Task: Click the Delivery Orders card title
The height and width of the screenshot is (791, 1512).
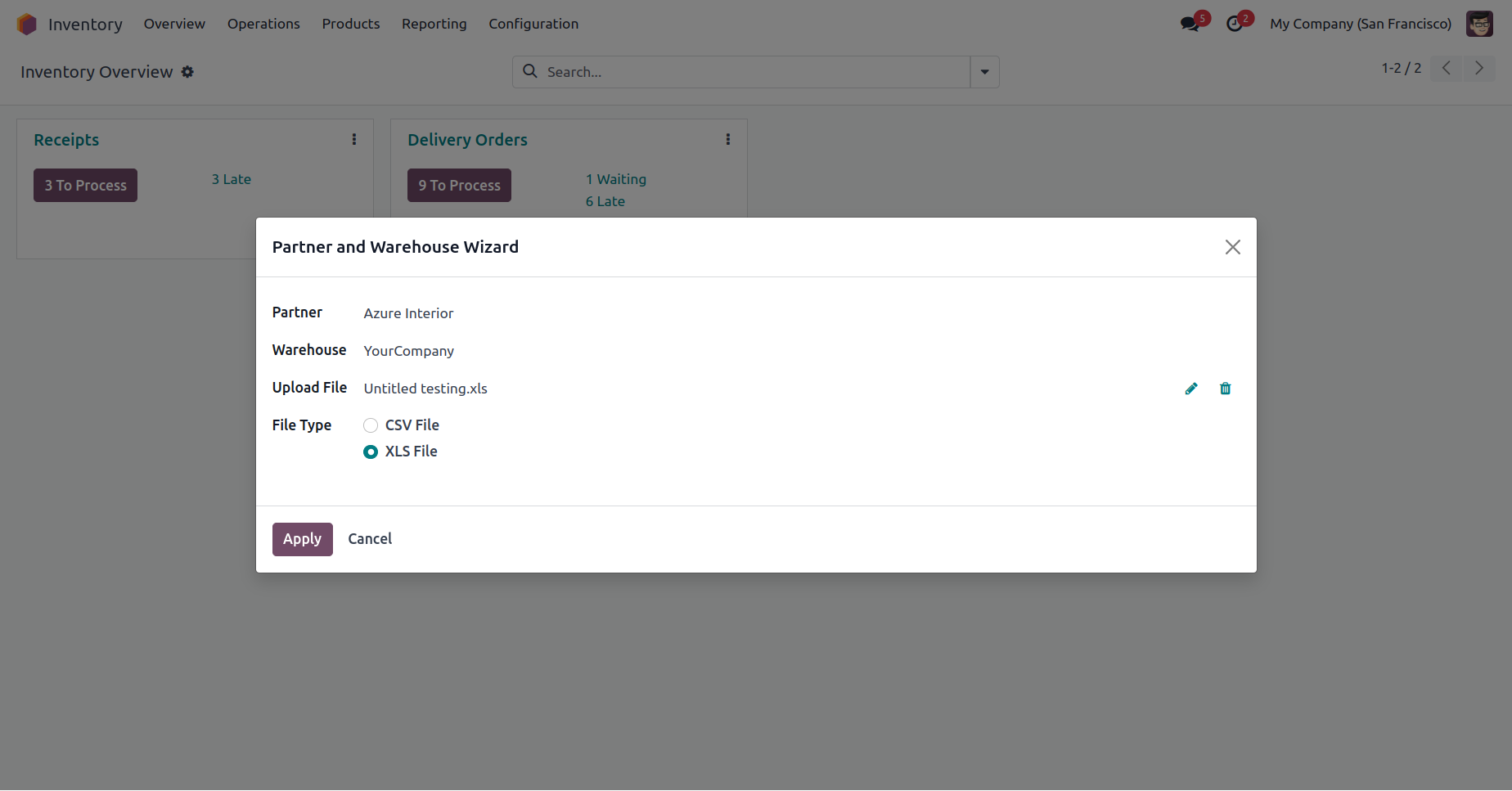Action: [x=467, y=140]
